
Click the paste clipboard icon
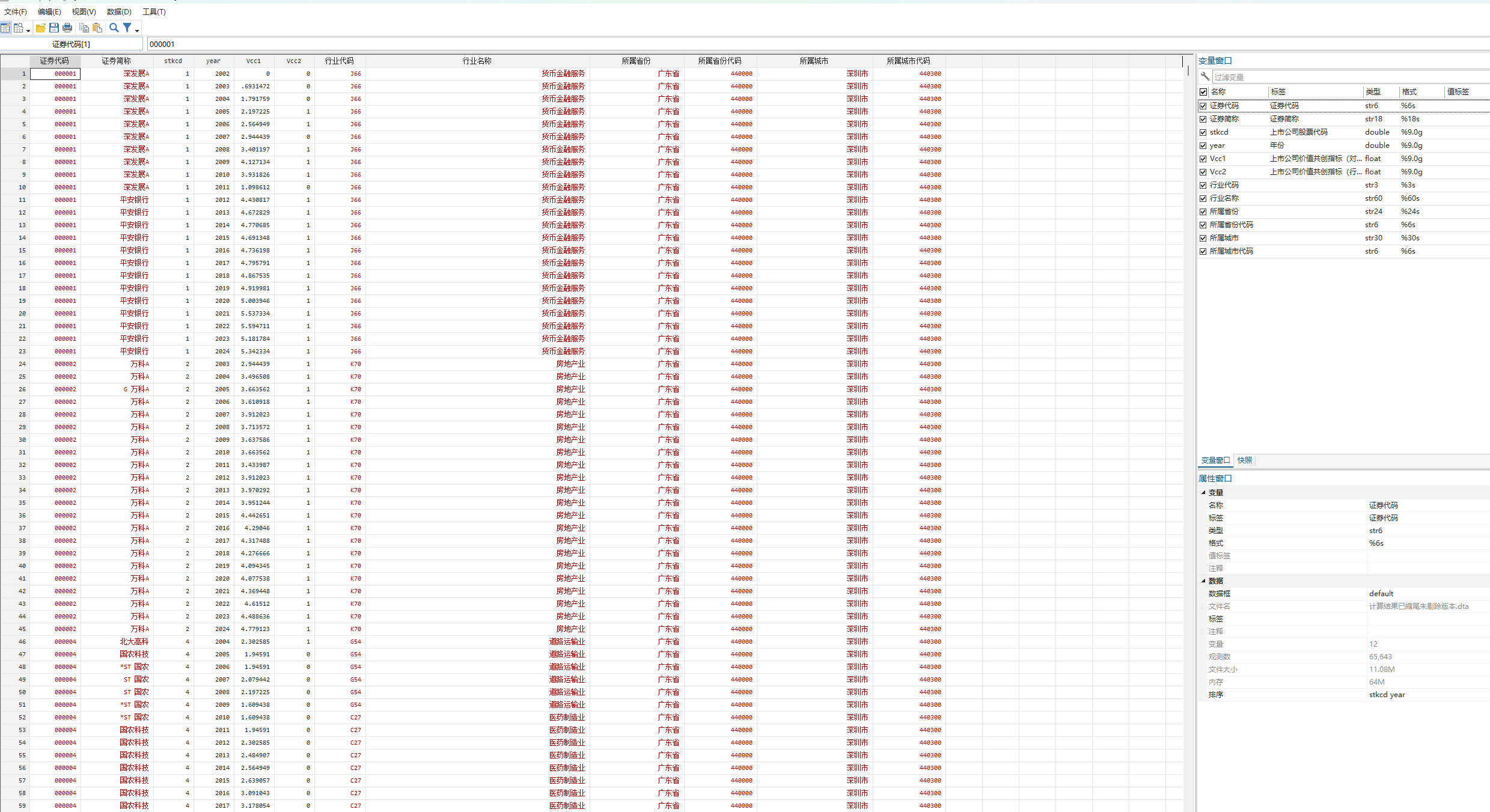97,28
